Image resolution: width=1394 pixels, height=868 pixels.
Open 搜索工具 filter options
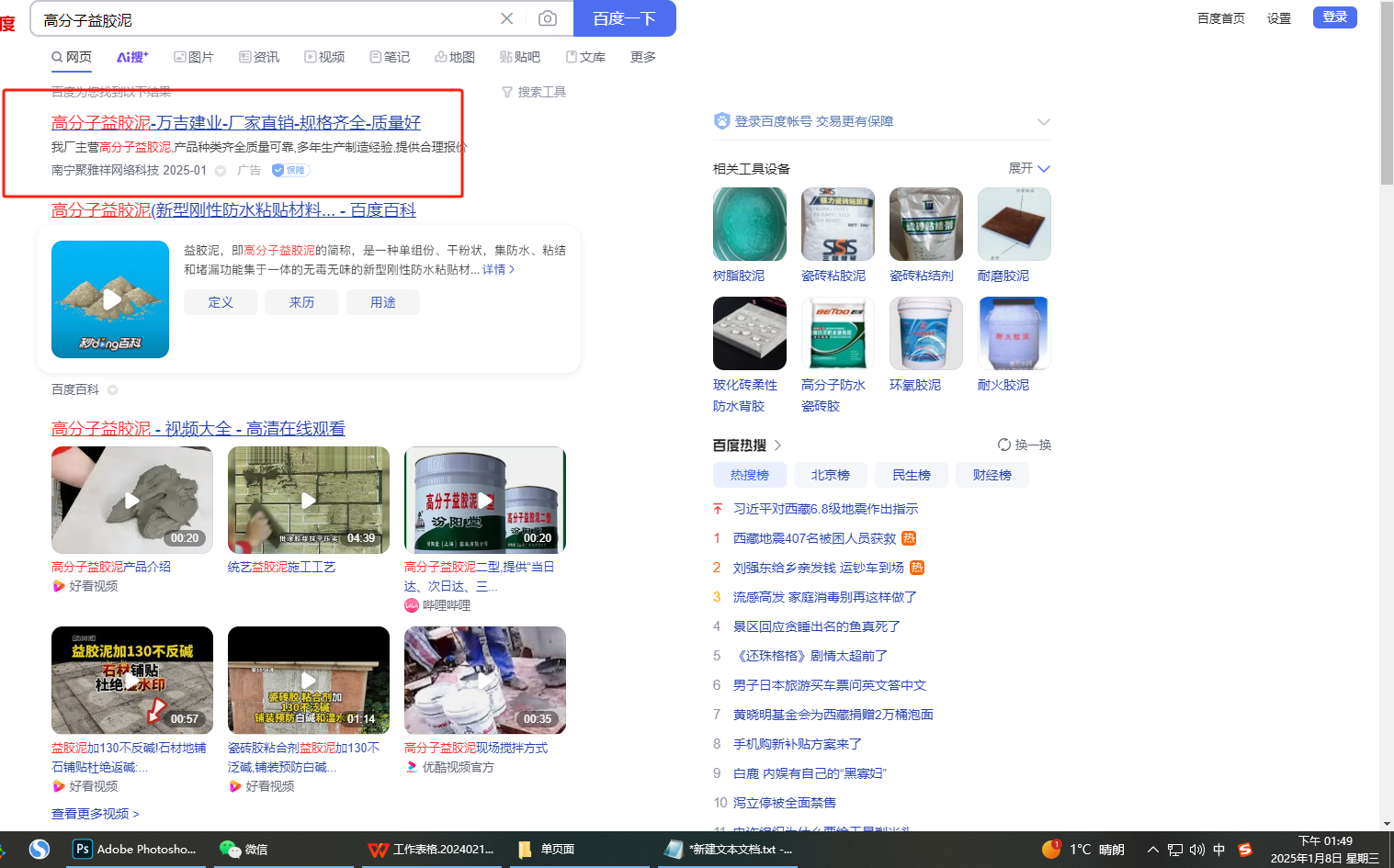(x=533, y=92)
